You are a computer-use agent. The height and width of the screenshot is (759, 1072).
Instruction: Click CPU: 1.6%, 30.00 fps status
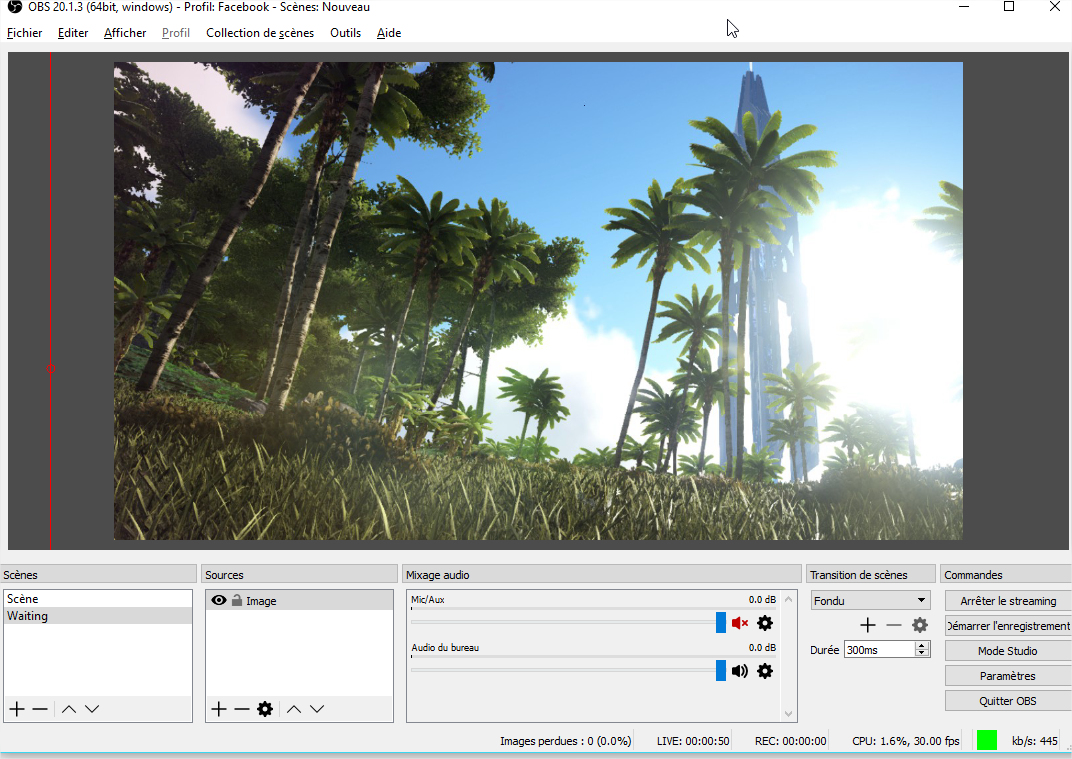pyautogui.click(x=906, y=741)
